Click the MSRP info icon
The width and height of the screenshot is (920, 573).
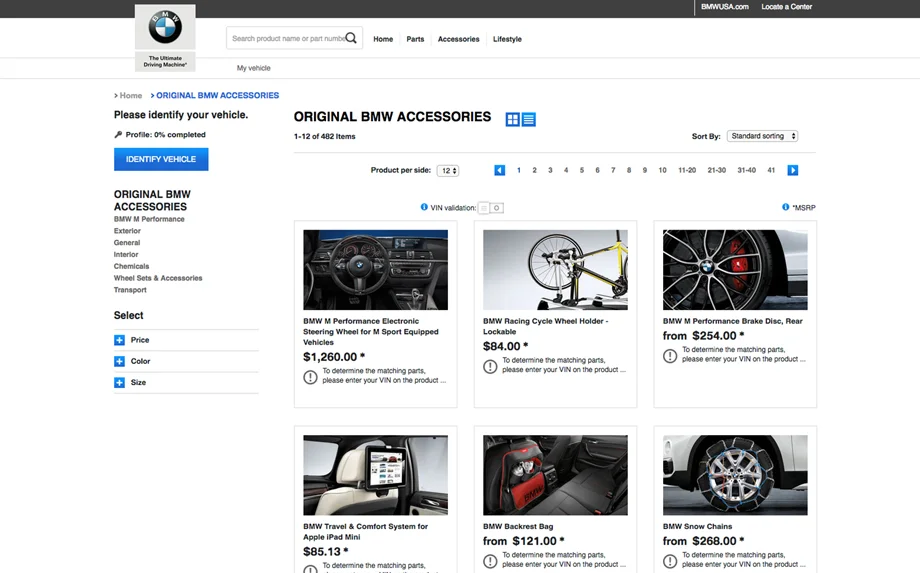786,207
